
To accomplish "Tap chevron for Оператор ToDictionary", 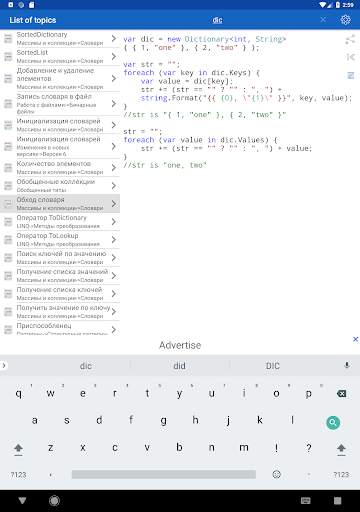I will pos(114,222).
